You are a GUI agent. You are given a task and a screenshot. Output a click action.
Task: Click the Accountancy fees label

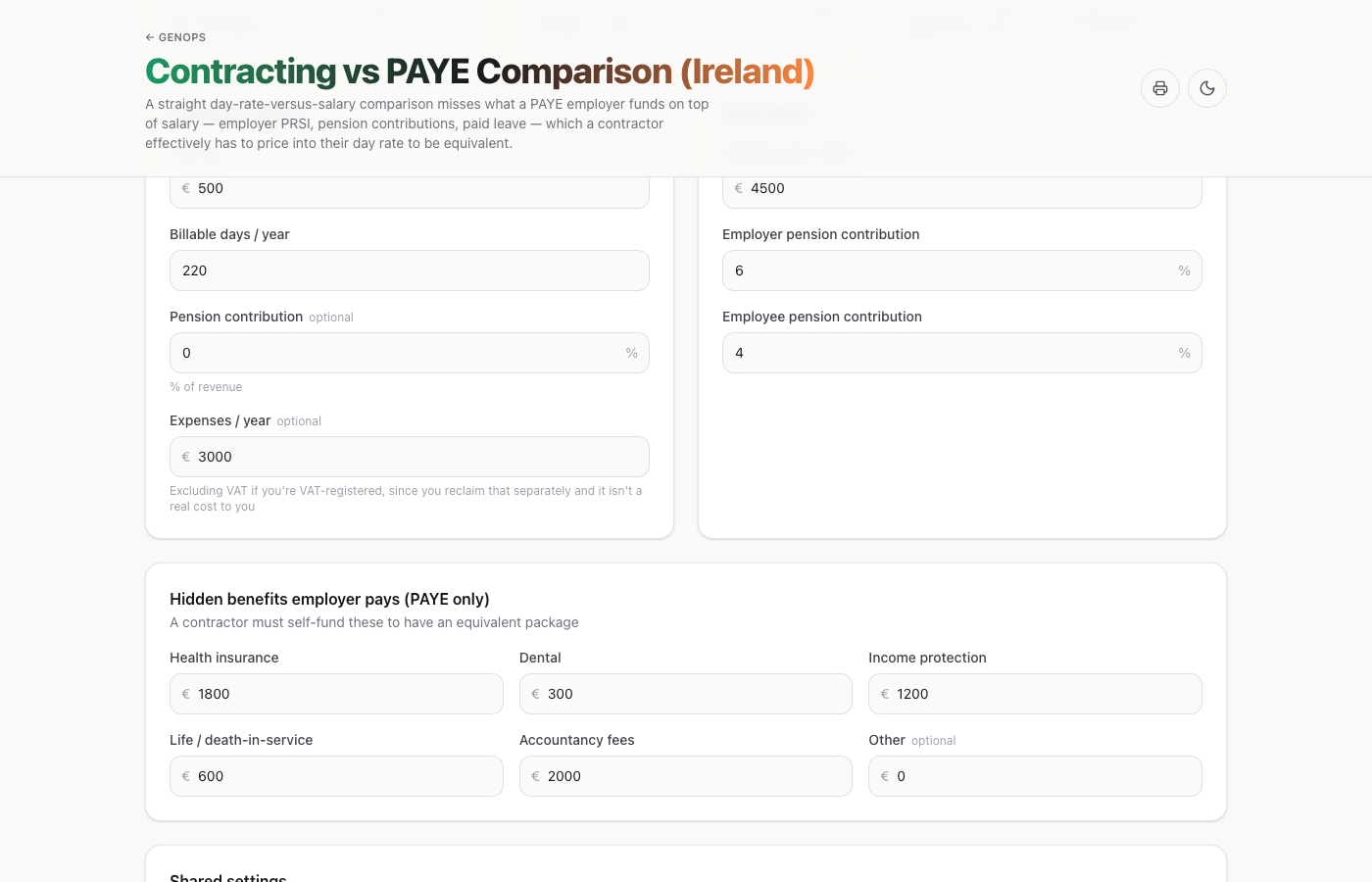click(x=577, y=740)
